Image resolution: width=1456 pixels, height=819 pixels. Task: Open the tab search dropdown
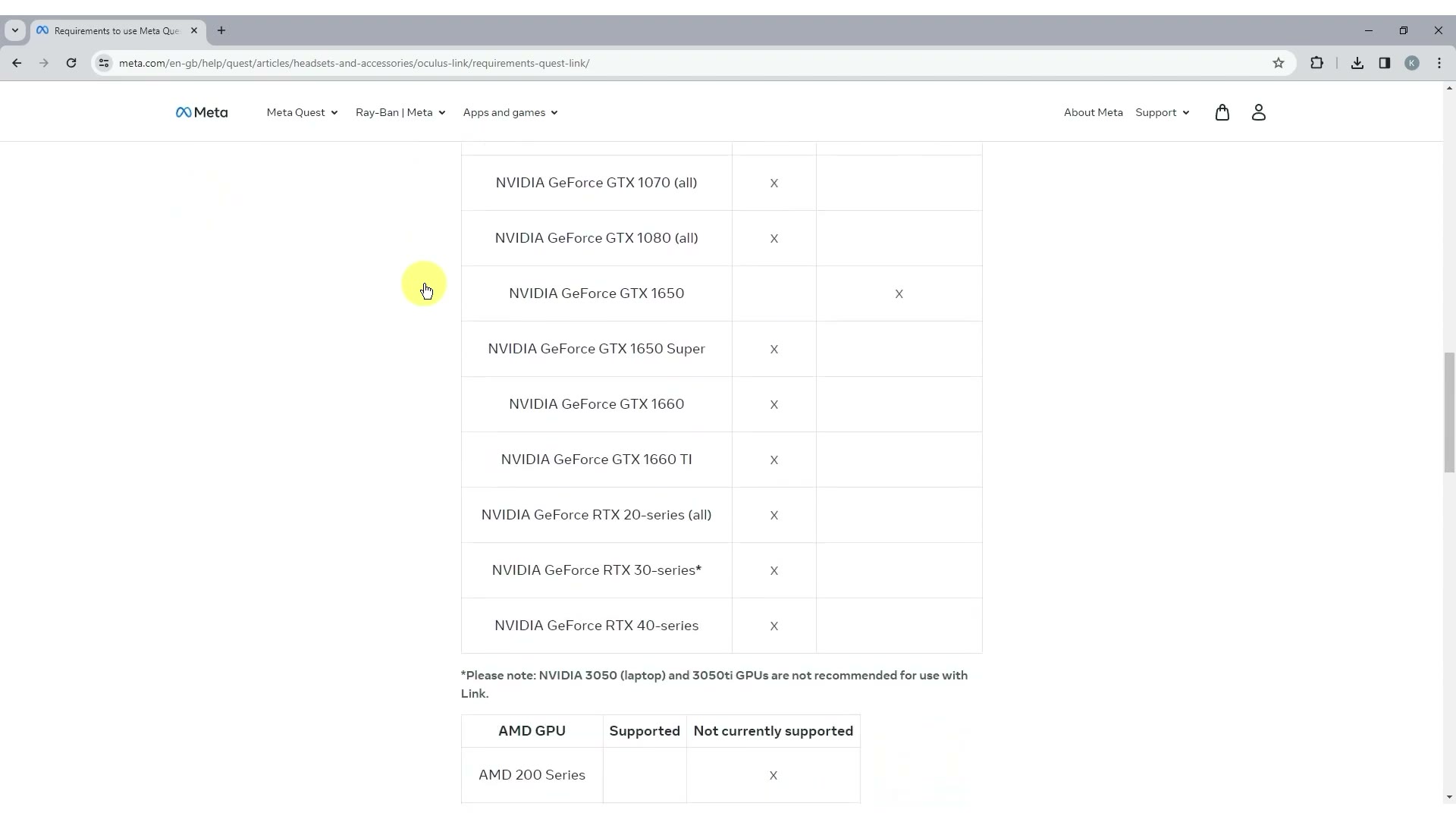[x=14, y=30]
